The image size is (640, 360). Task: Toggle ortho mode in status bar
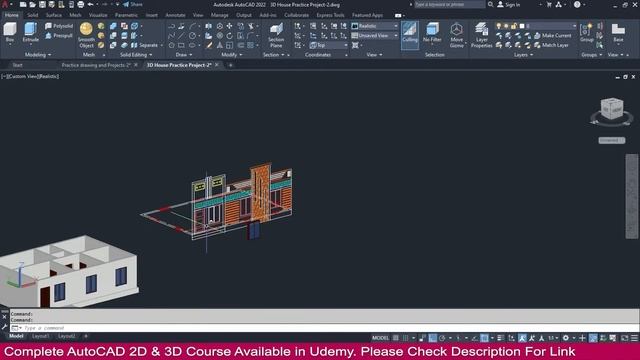point(432,338)
